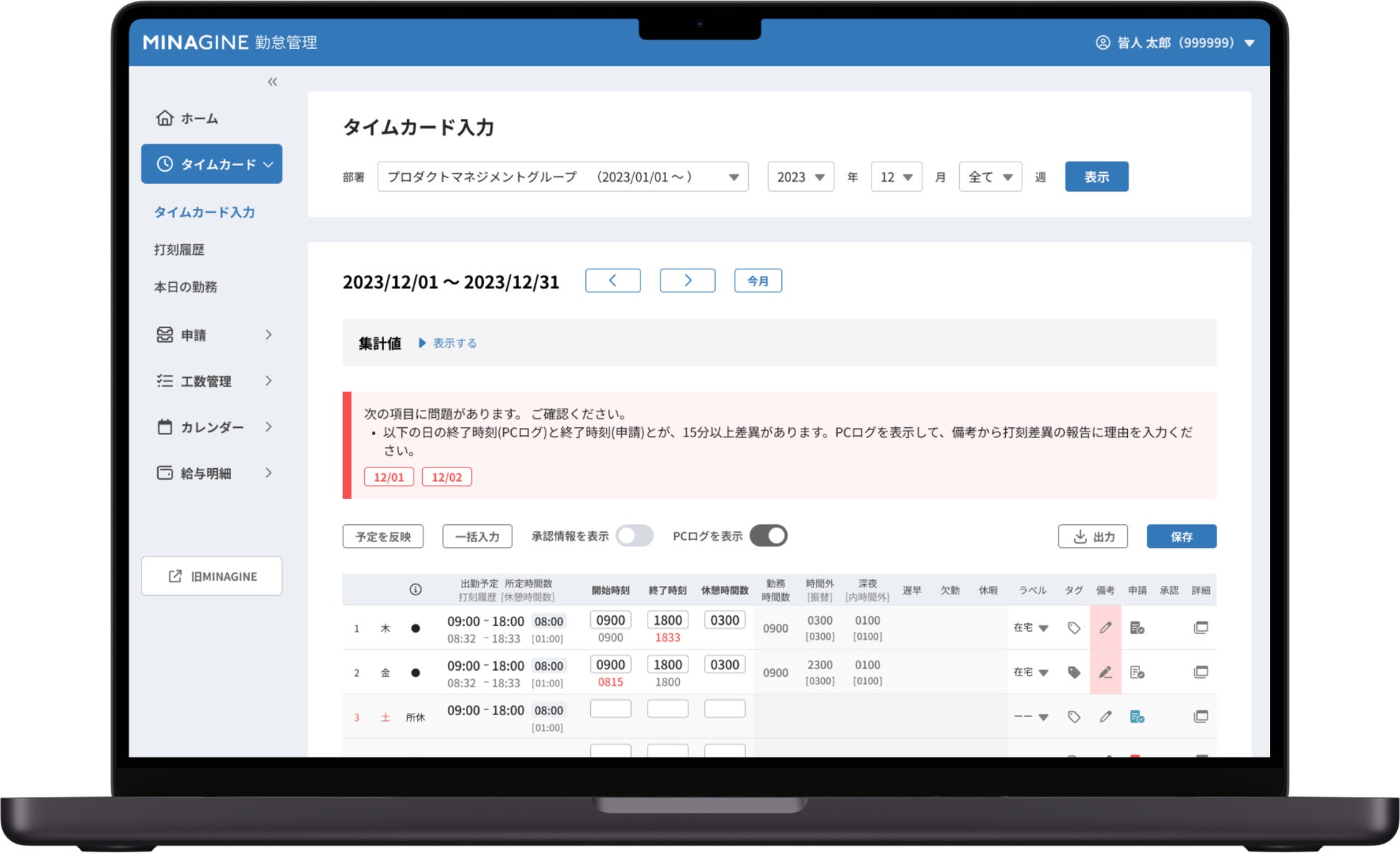Click the 12/01 error date tag
1400x853 pixels.
pos(388,477)
